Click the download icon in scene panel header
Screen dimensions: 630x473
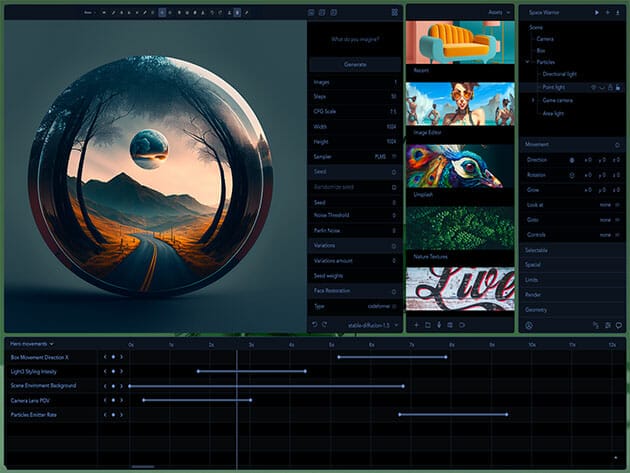pos(619,12)
